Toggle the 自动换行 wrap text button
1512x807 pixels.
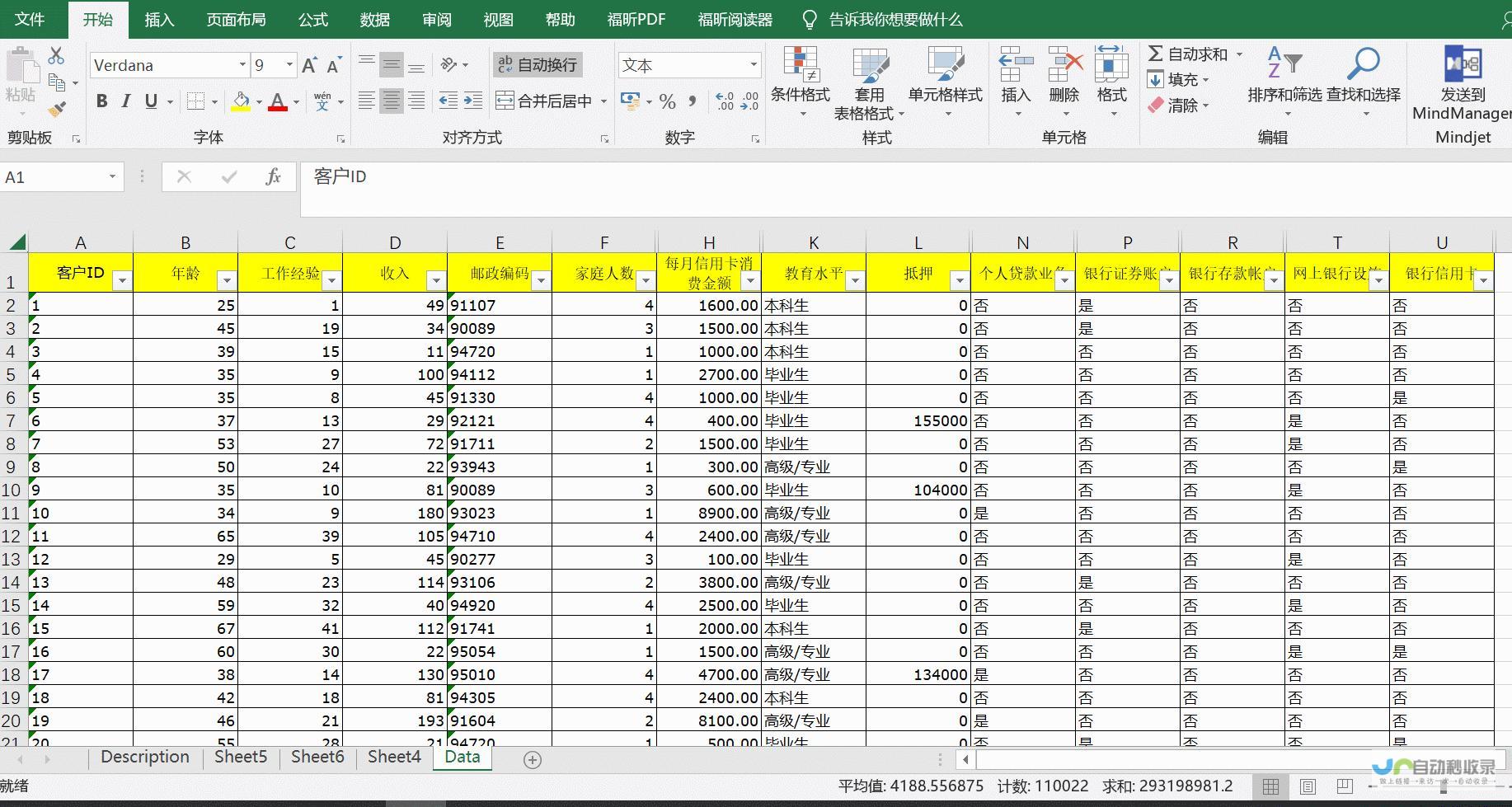coord(538,64)
